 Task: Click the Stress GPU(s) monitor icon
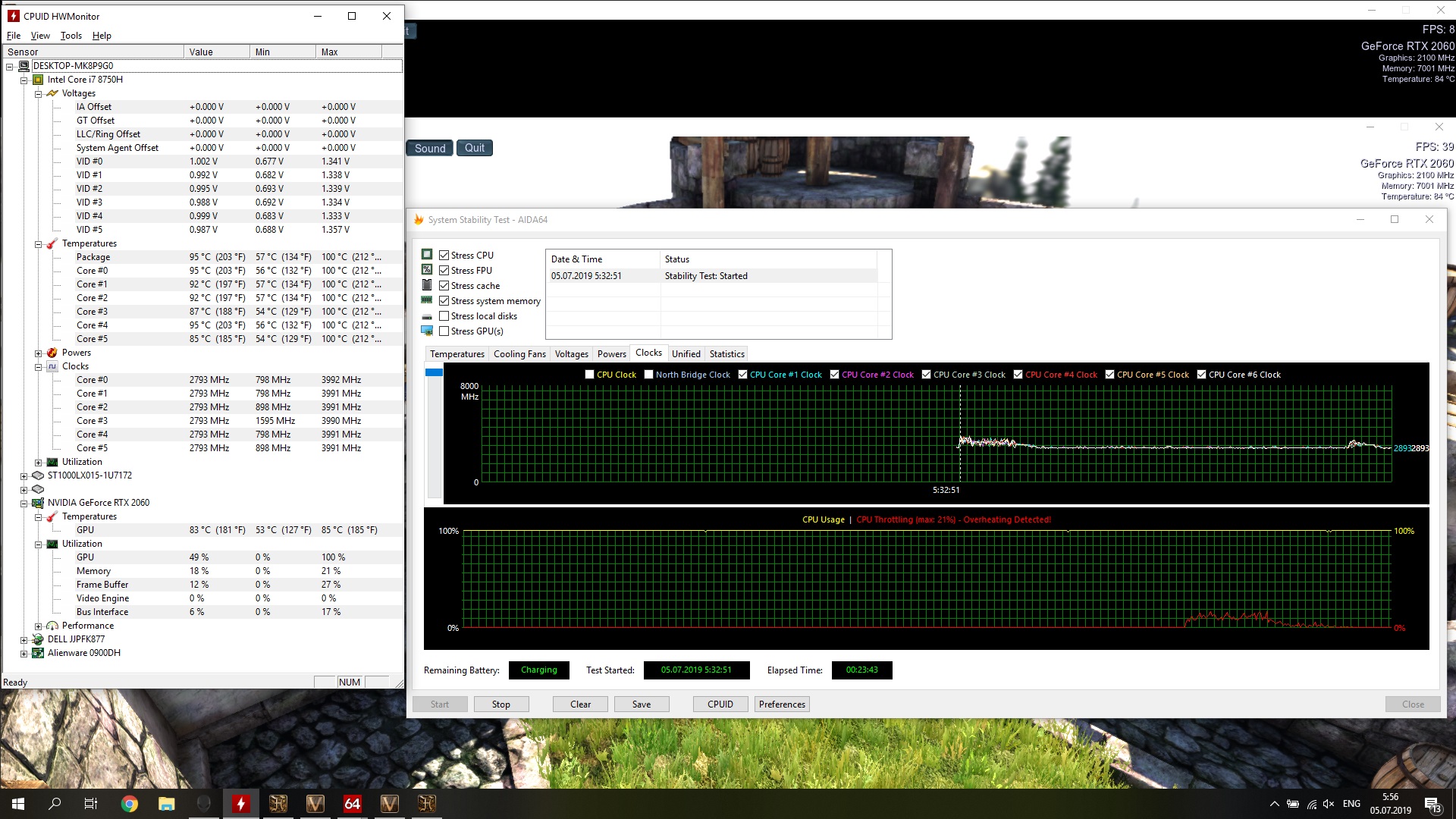coord(427,331)
